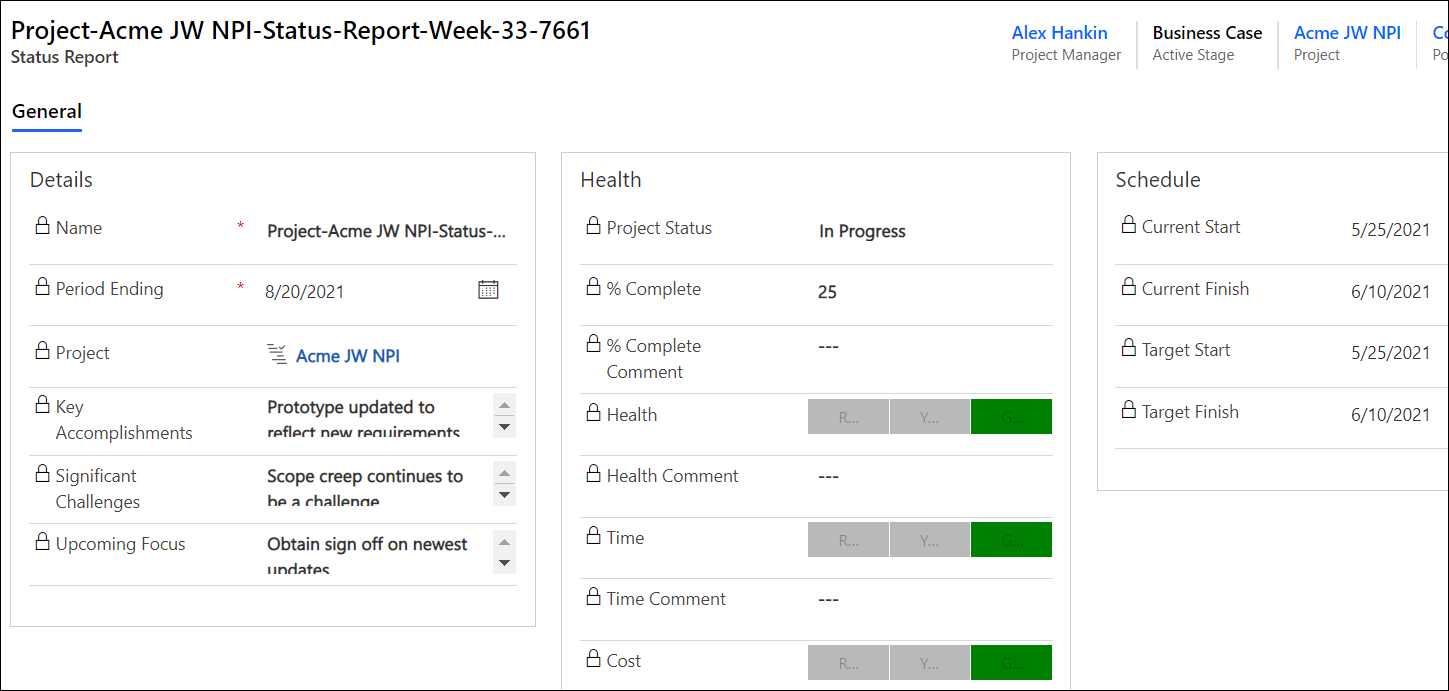Click the lock icon beside % Complete

tap(593, 286)
